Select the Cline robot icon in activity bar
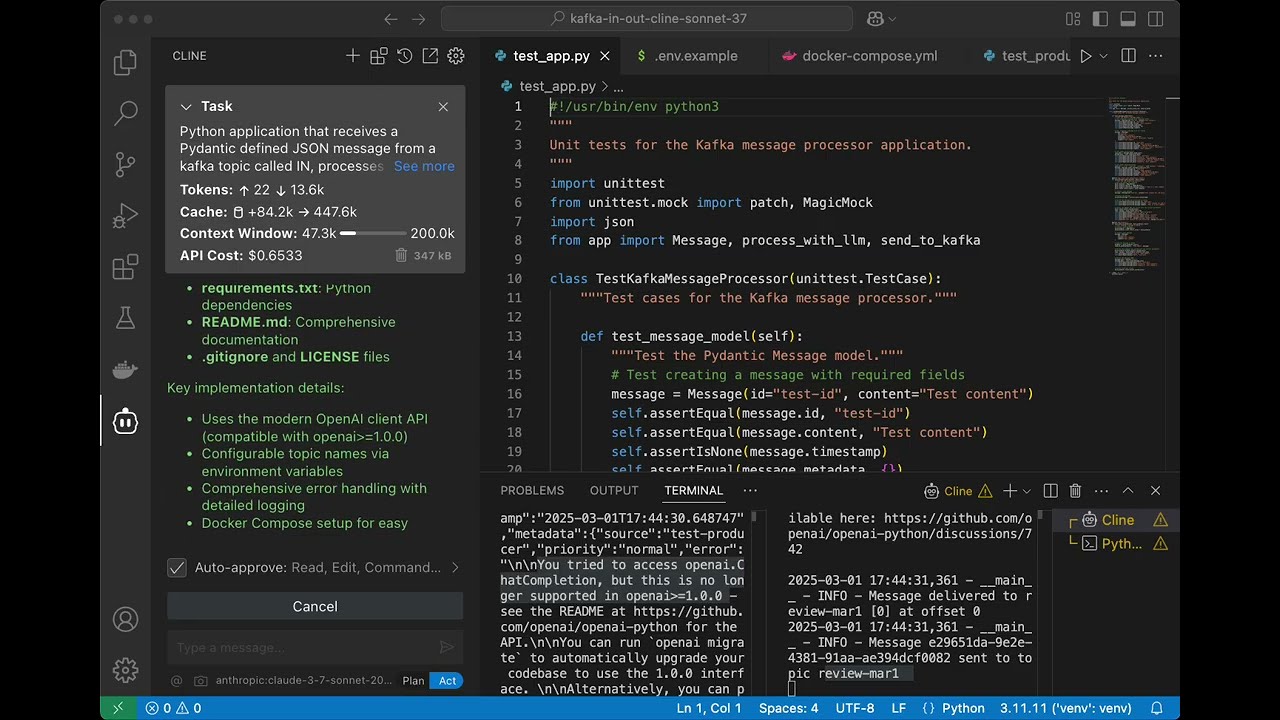Image resolution: width=1280 pixels, height=720 pixels. click(125, 421)
